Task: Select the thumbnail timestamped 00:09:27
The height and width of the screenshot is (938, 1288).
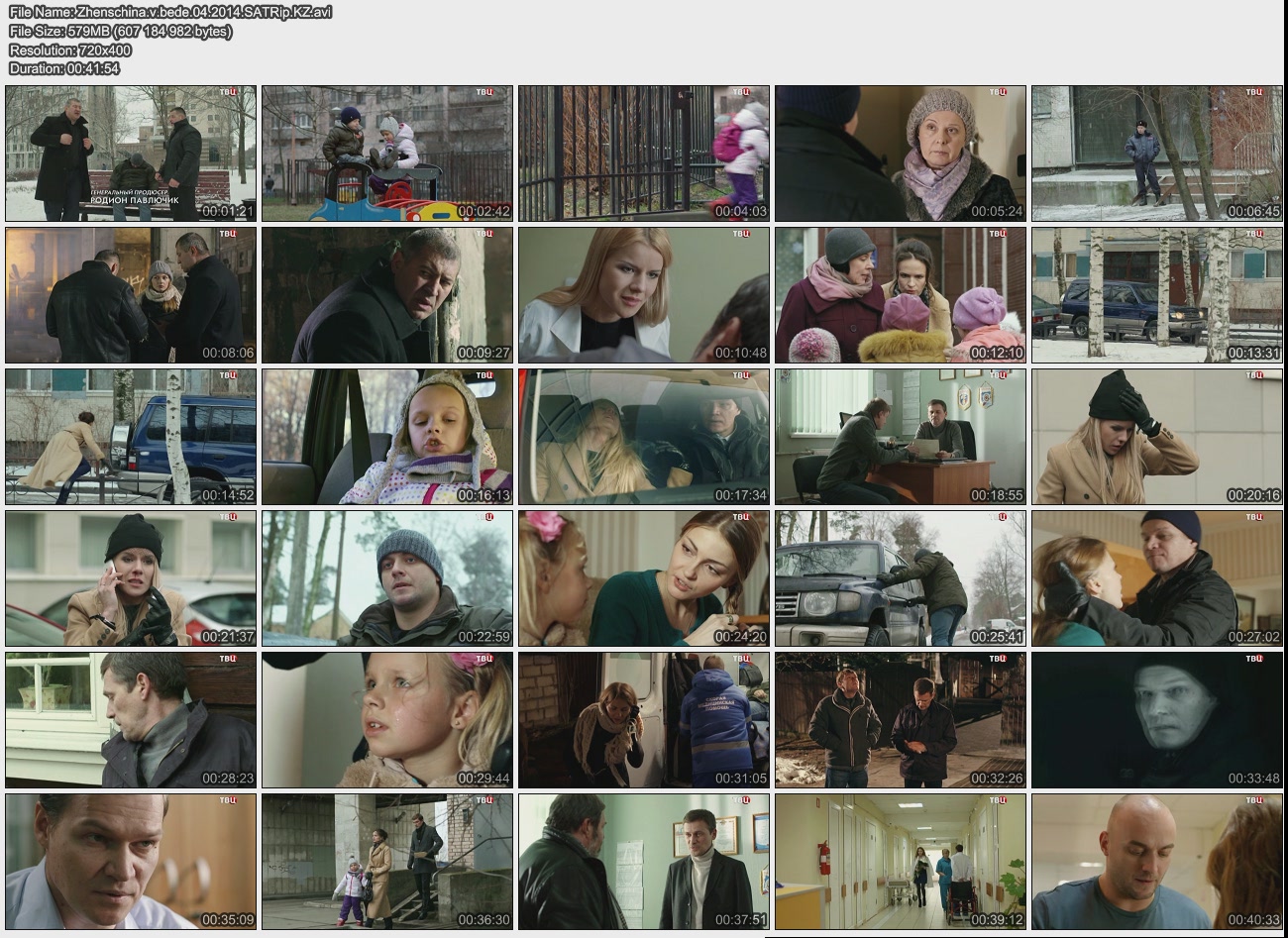Action: pyautogui.click(x=387, y=295)
